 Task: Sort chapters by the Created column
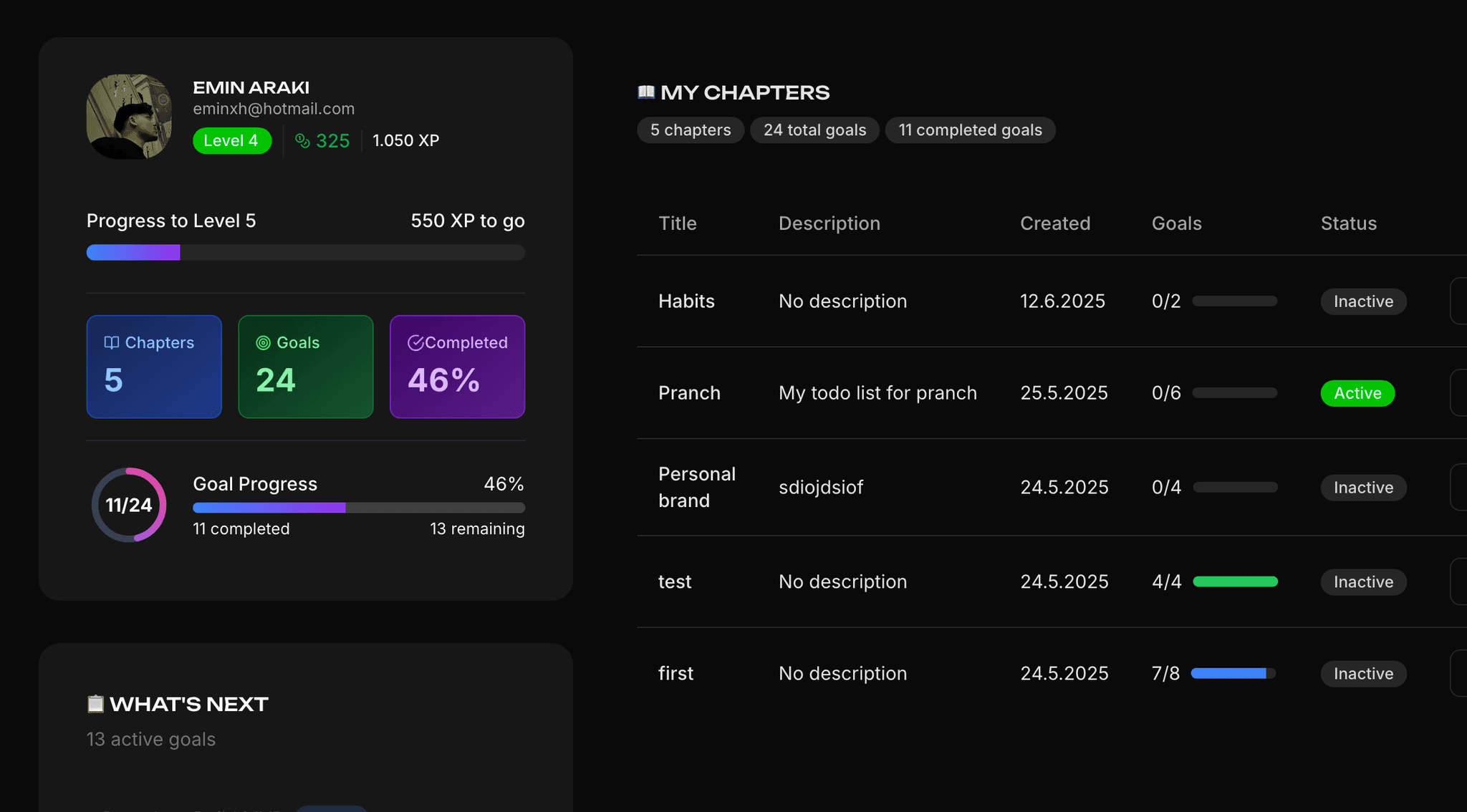point(1055,223)
